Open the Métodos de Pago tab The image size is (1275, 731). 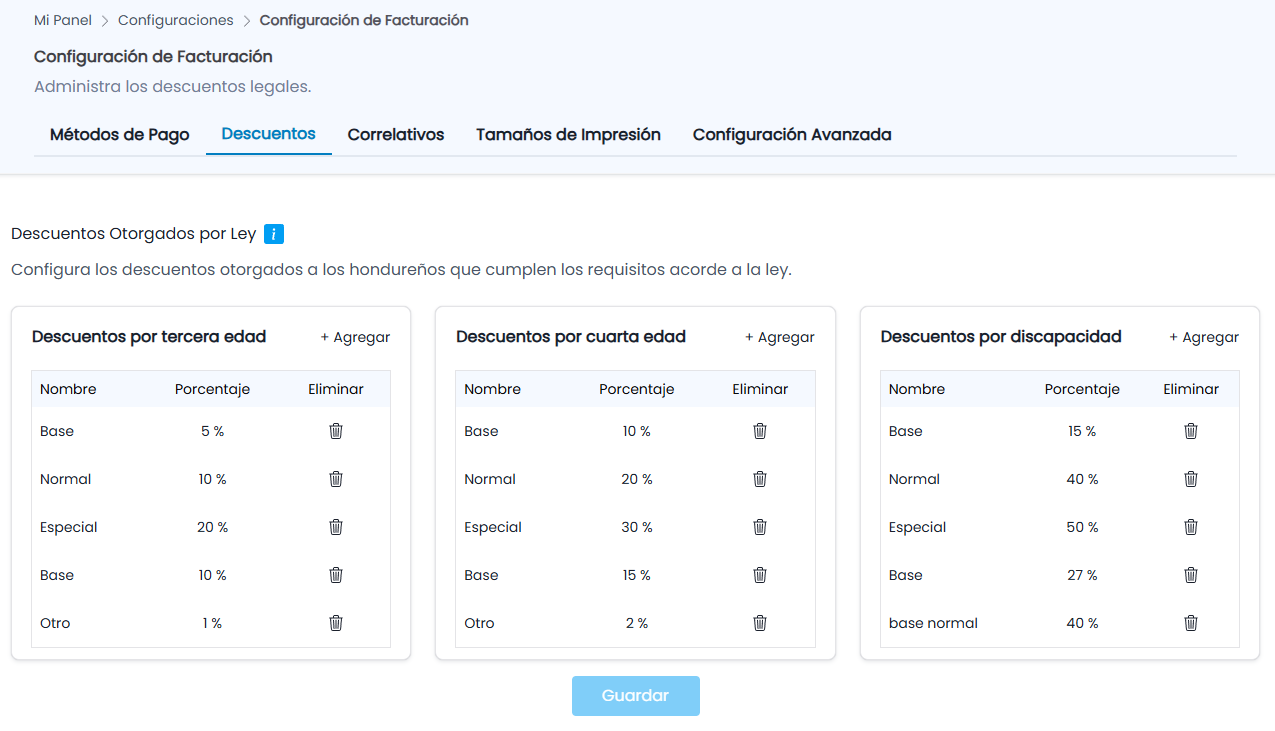[x=120, y=134]
